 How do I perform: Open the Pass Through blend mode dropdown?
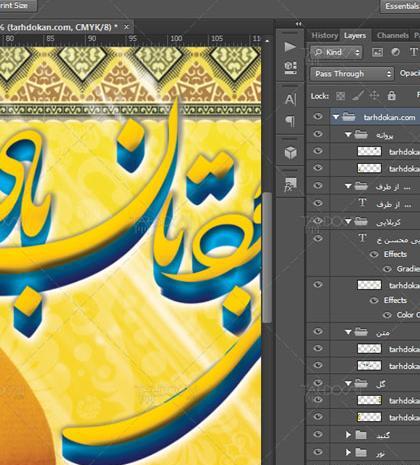point(352,74)
